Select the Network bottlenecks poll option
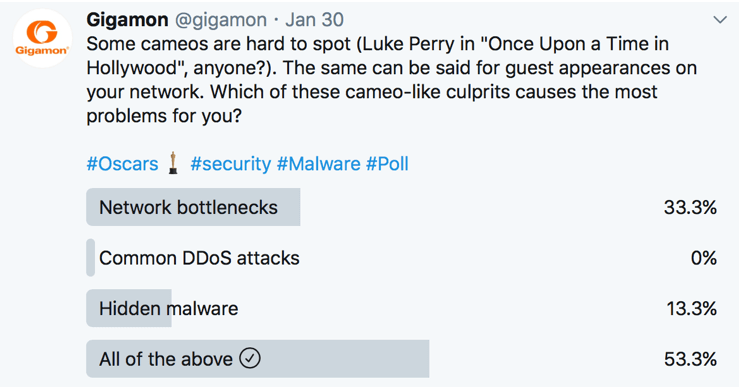Image resolution: width=739 pixels, height=387 pixels. coord(402,207)
